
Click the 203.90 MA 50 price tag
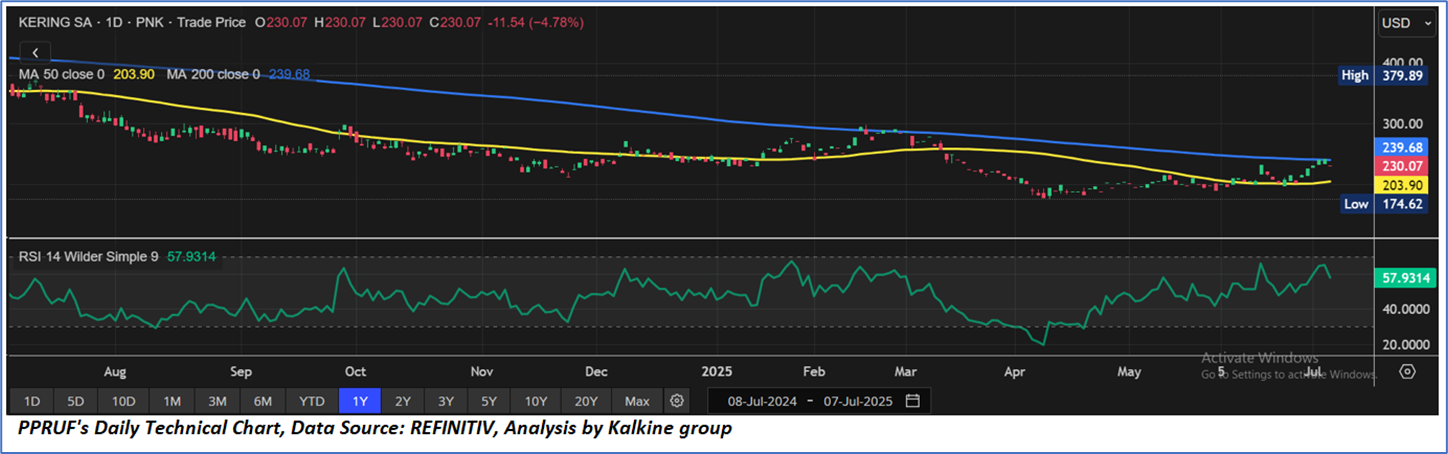pyautogui.click(x=1401, y=185)
